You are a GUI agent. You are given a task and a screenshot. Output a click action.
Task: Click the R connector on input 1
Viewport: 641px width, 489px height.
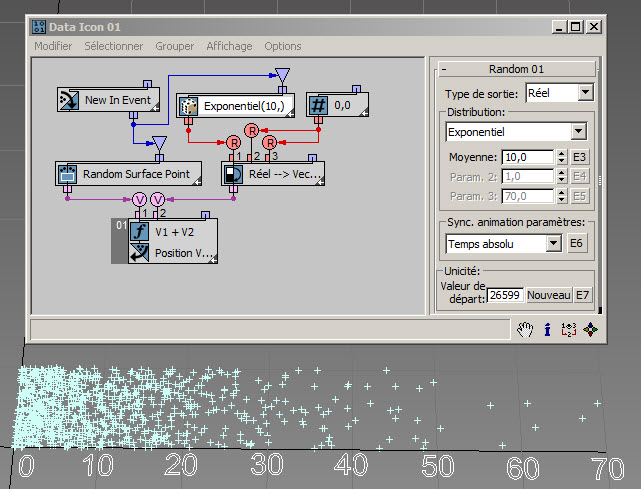233,143
